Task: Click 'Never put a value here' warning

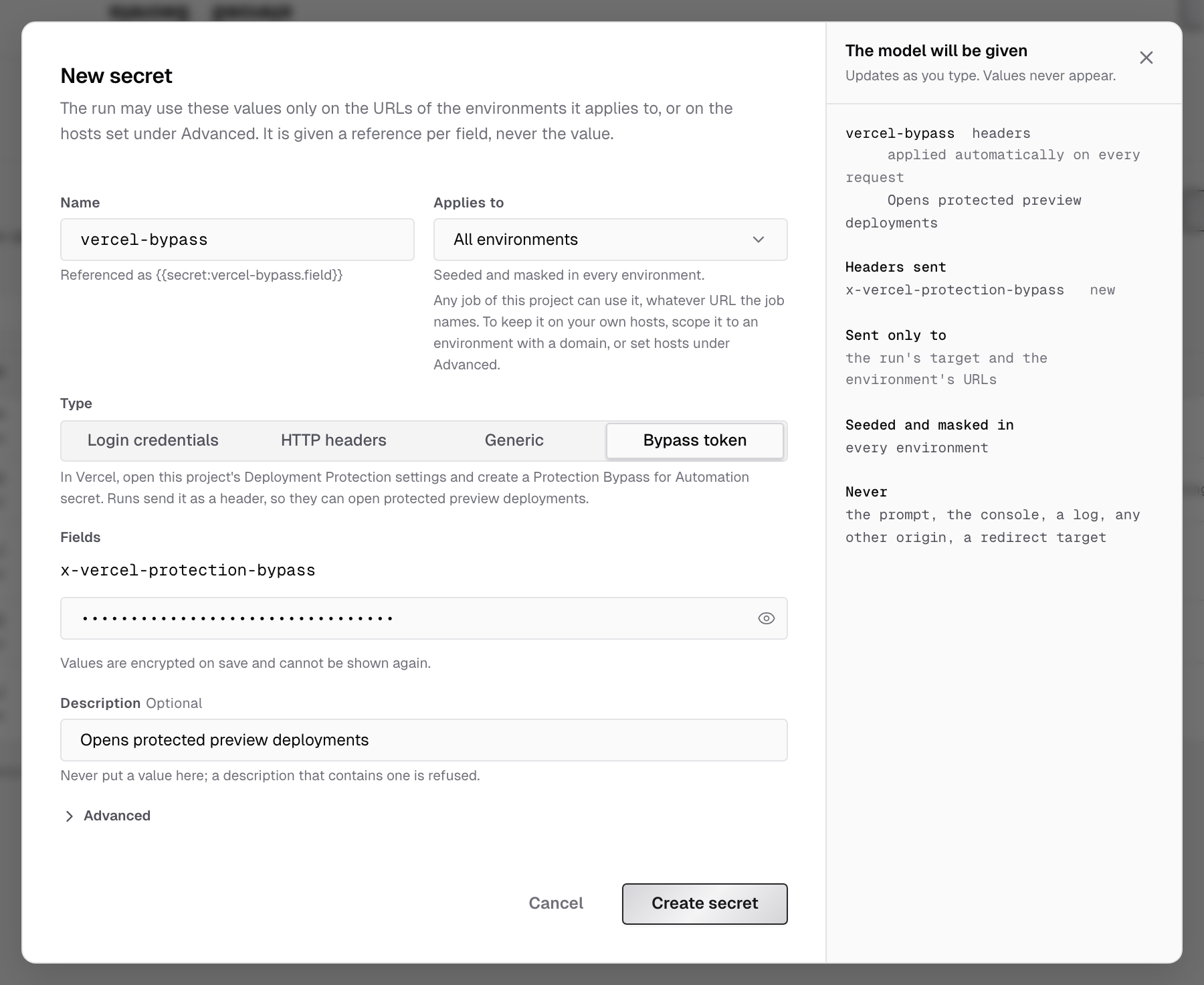Action: pos(270,776)
